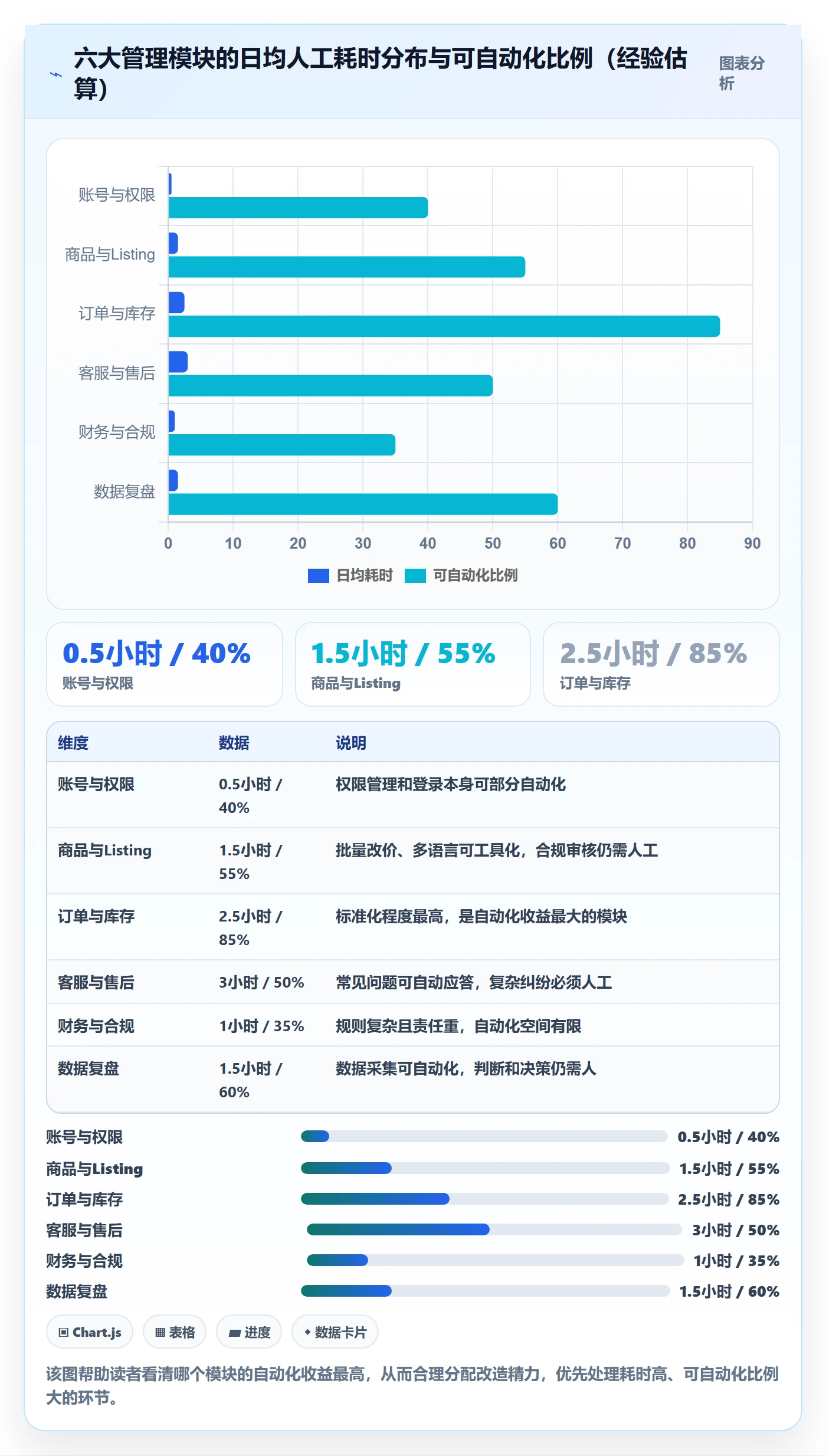
Task: Click the 账号与权限 cyan bar at 40
Action: click(298, 208)
